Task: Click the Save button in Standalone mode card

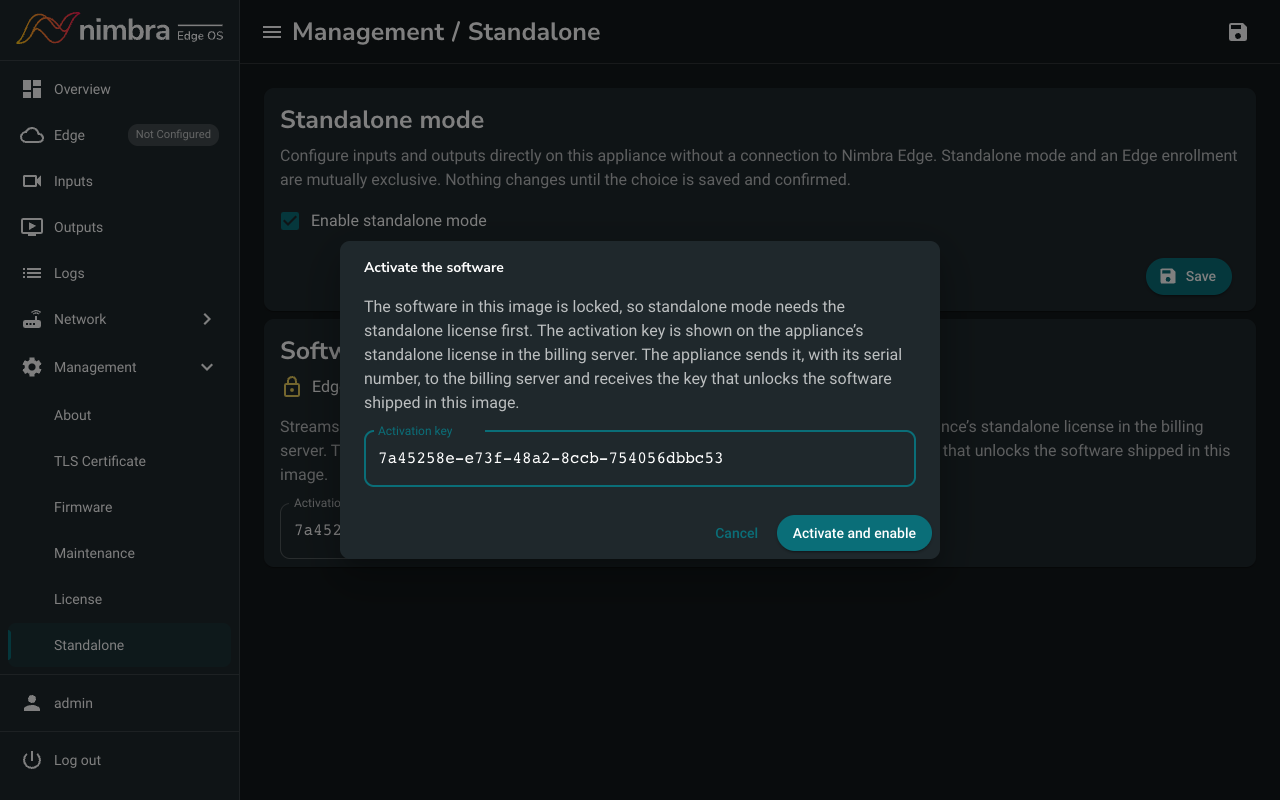Action: point(1188,276)
